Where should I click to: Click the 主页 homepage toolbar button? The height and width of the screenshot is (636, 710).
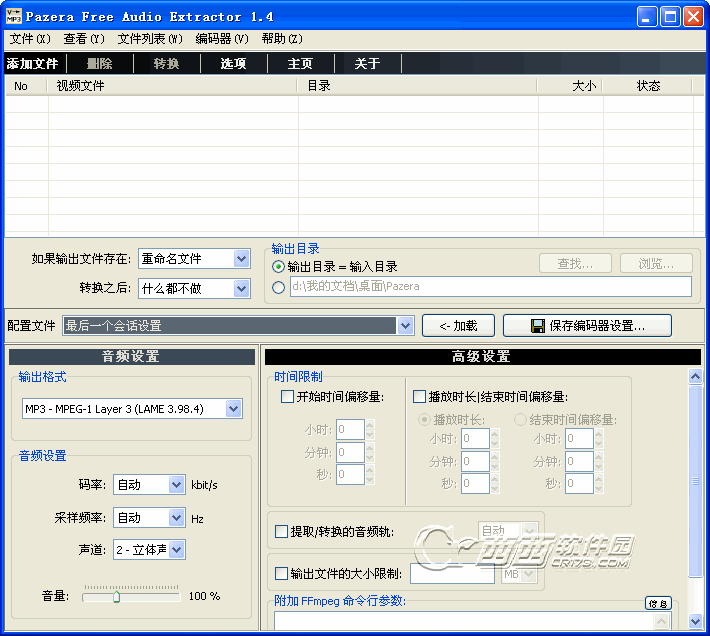click(300, 64)
